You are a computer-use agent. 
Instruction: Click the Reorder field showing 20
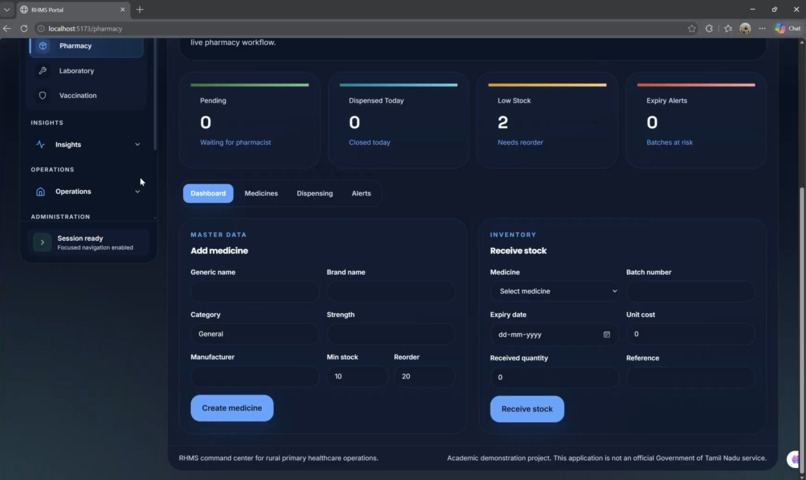tap(424, 376)
